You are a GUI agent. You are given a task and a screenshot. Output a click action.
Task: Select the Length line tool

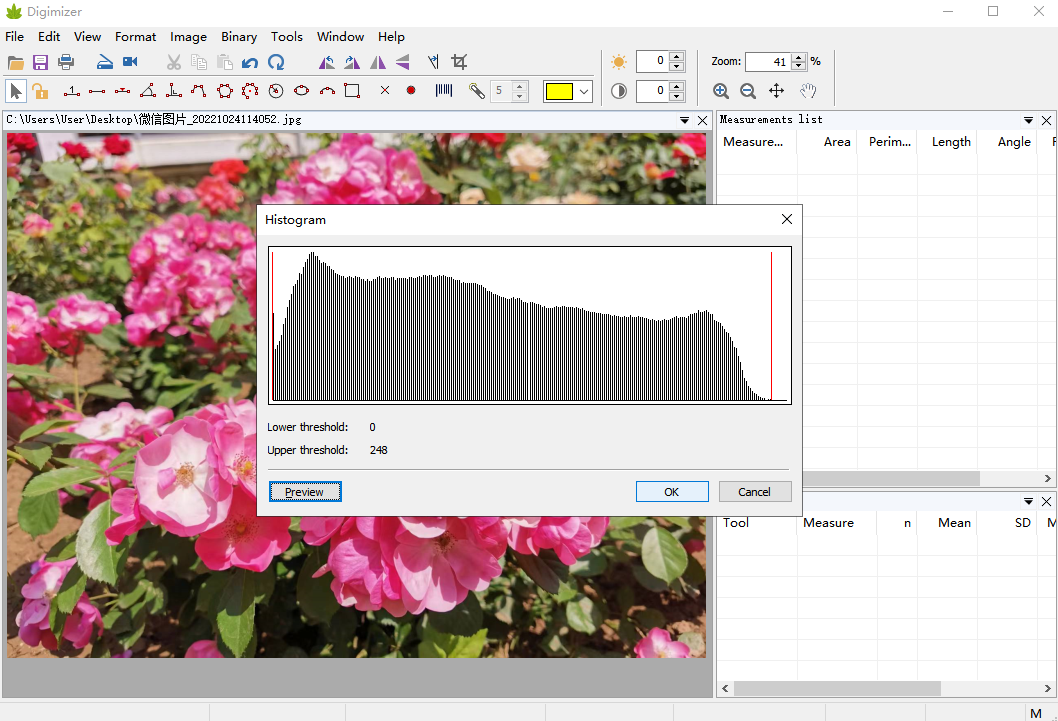click(x=97, y=91)
